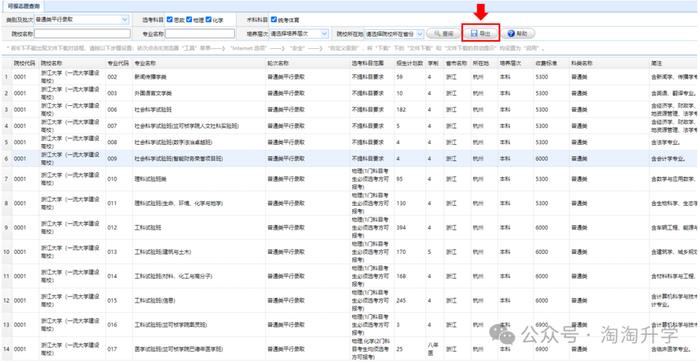The height and width of the screenshot is (363, 700).
Task: Select major code cell 002
Action: click(x=112, y=77)
